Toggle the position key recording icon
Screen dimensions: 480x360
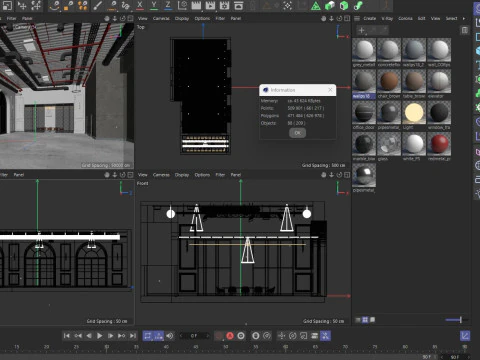tap(281, 336)
